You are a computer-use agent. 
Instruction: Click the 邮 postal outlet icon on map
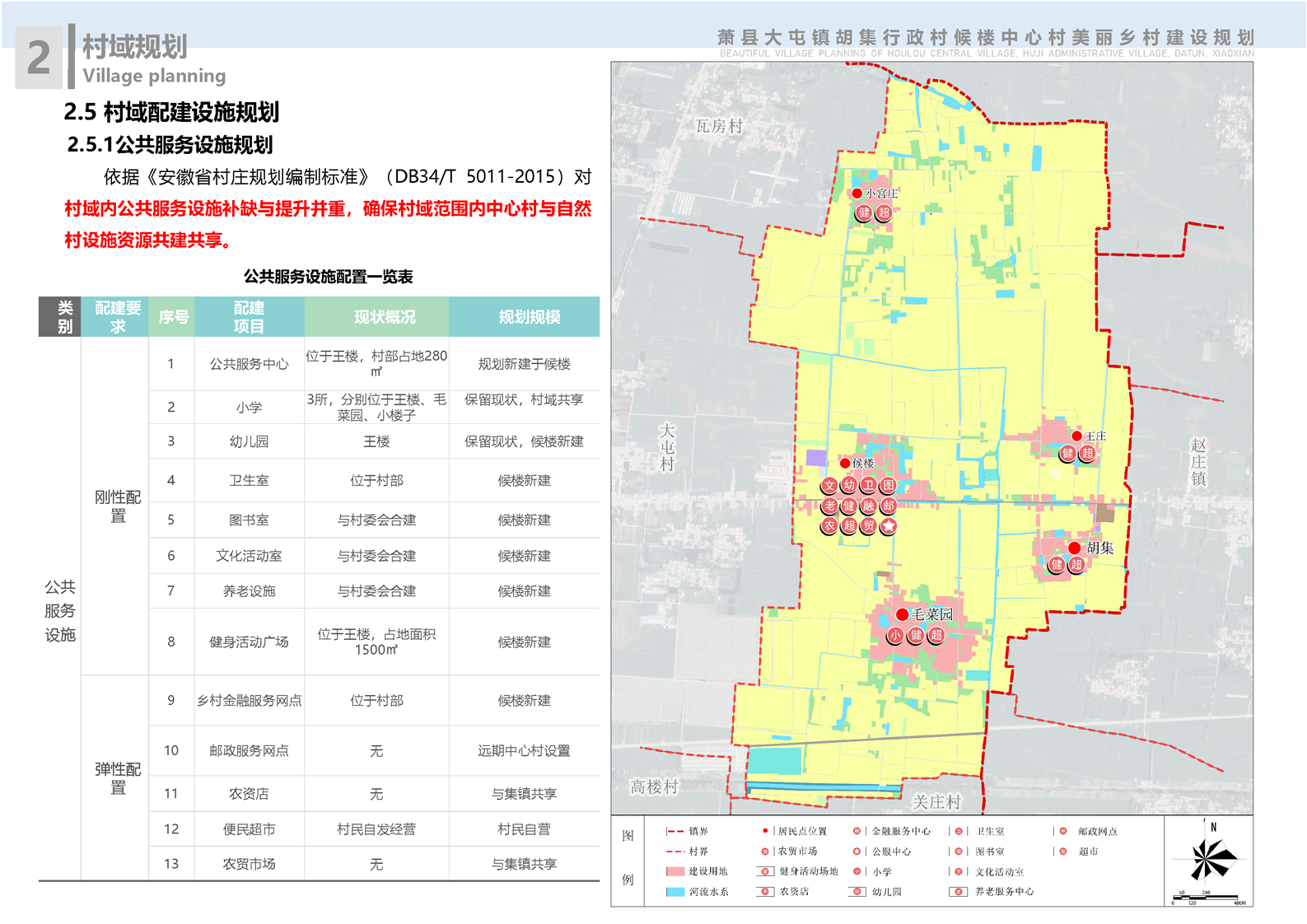click(889, 506)
